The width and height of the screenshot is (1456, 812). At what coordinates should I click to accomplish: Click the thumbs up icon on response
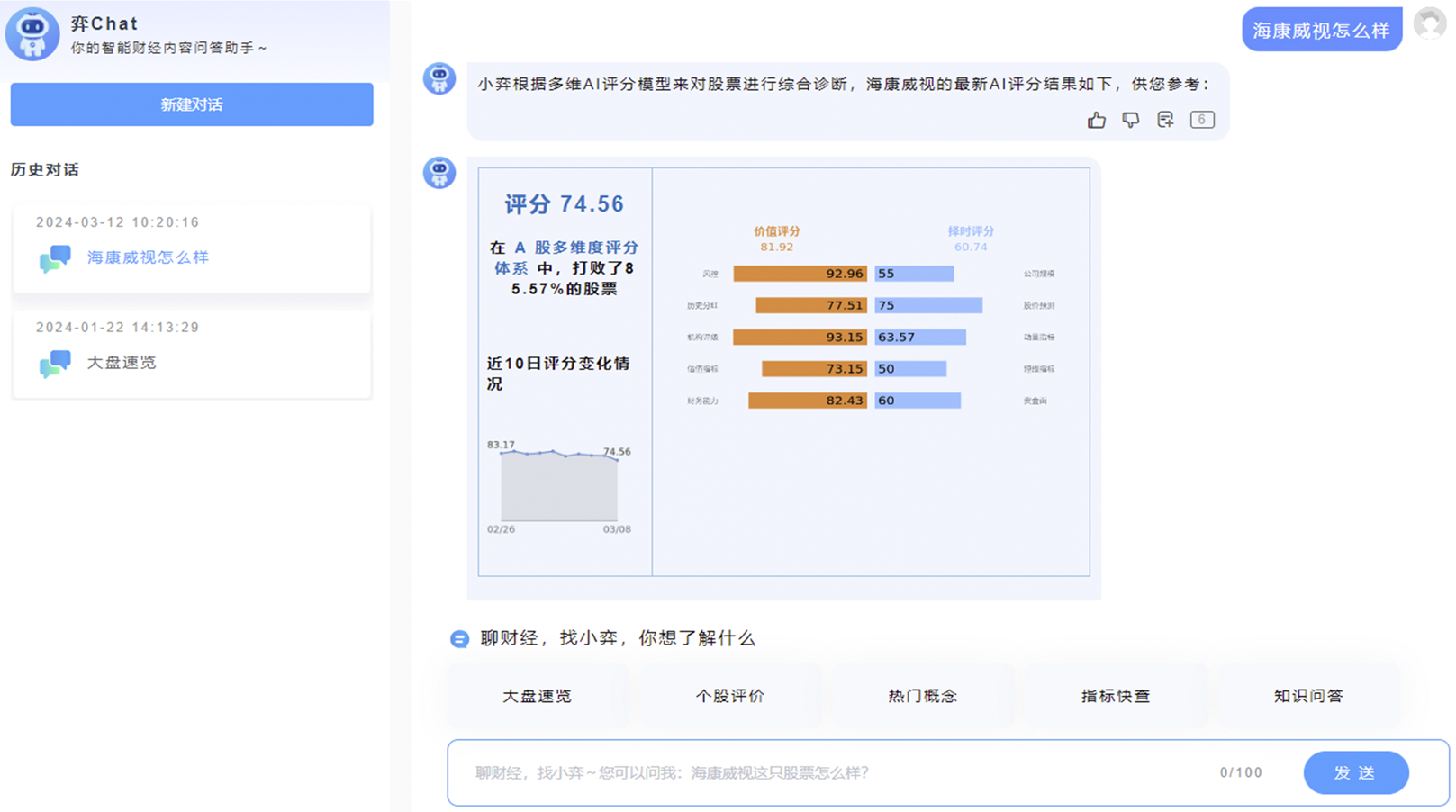pos(1096,120)
